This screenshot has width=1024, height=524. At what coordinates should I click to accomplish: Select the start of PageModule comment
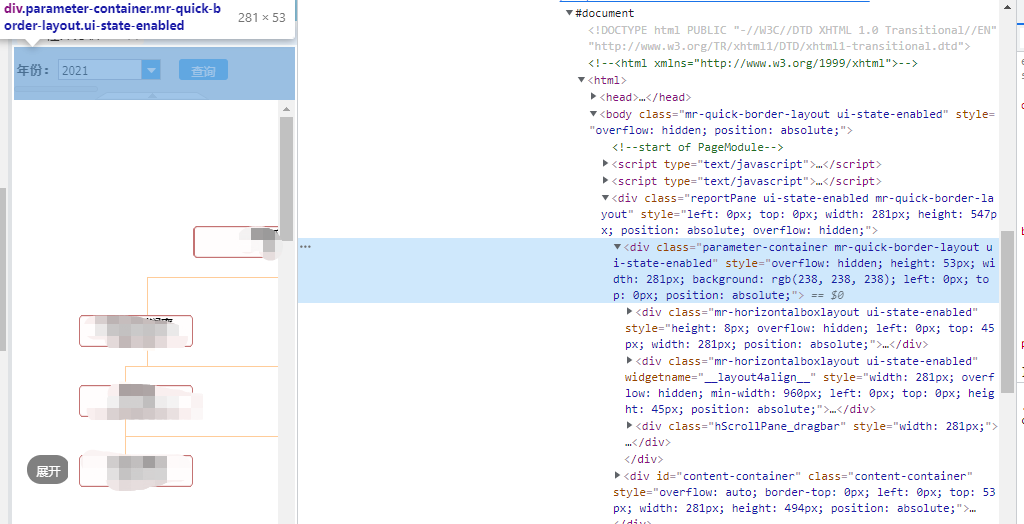tap(697, 147)
